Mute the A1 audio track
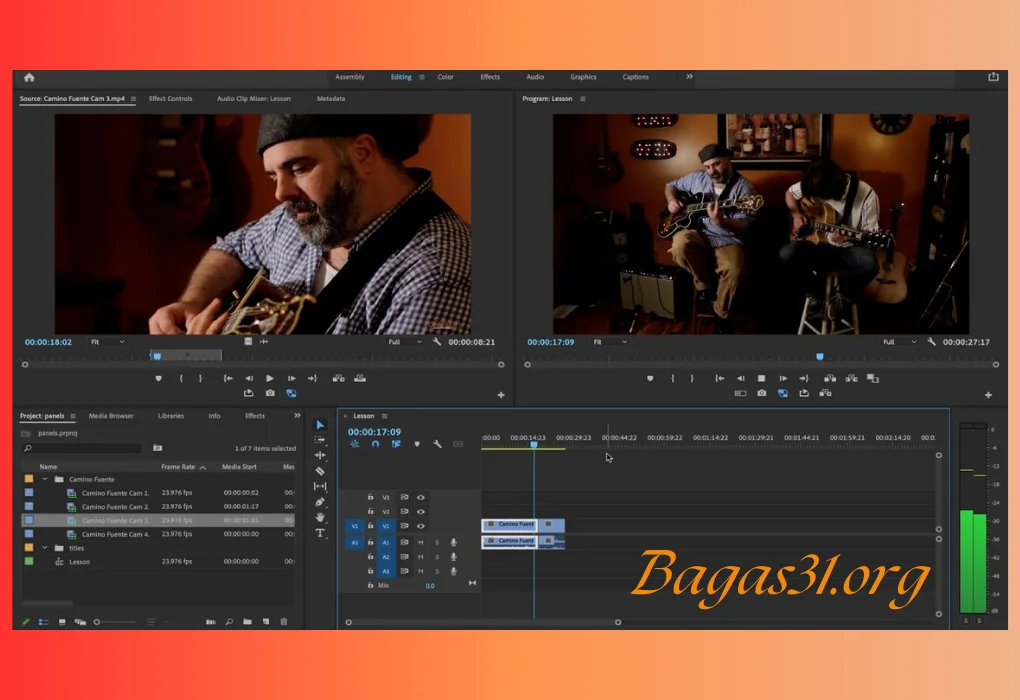 [x=420, y=542]
